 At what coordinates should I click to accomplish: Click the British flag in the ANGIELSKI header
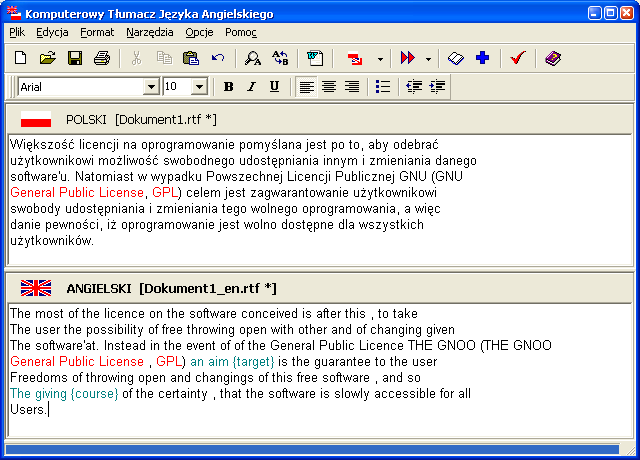point(36,288)
